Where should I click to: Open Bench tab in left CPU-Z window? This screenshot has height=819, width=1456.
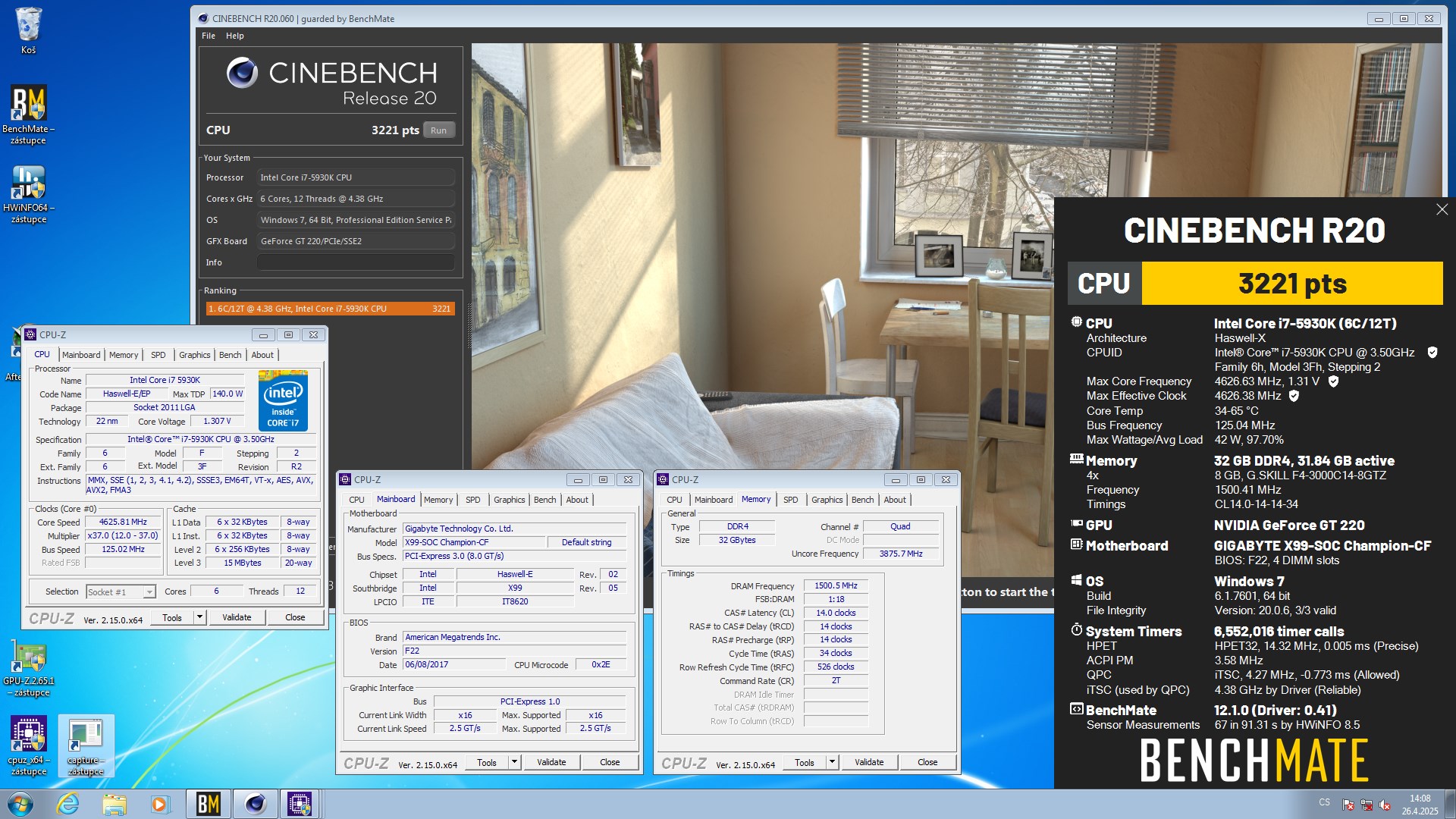click(x=231, y=355)
